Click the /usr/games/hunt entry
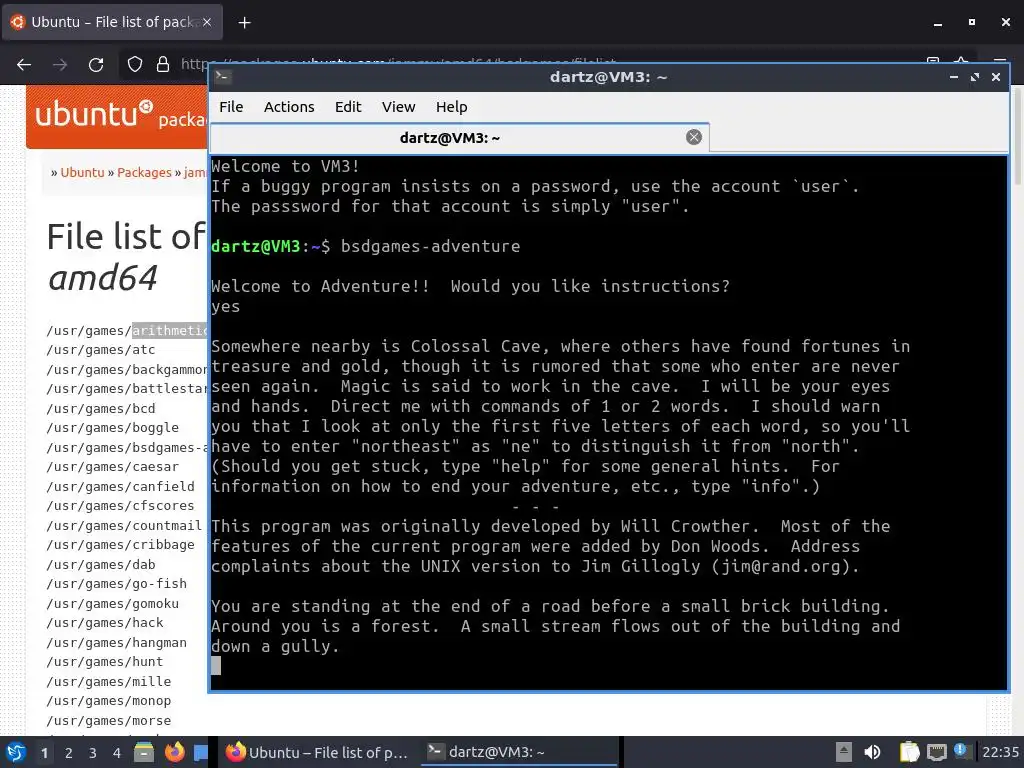The image size is (1024, 768). click(x=104, y=662)
